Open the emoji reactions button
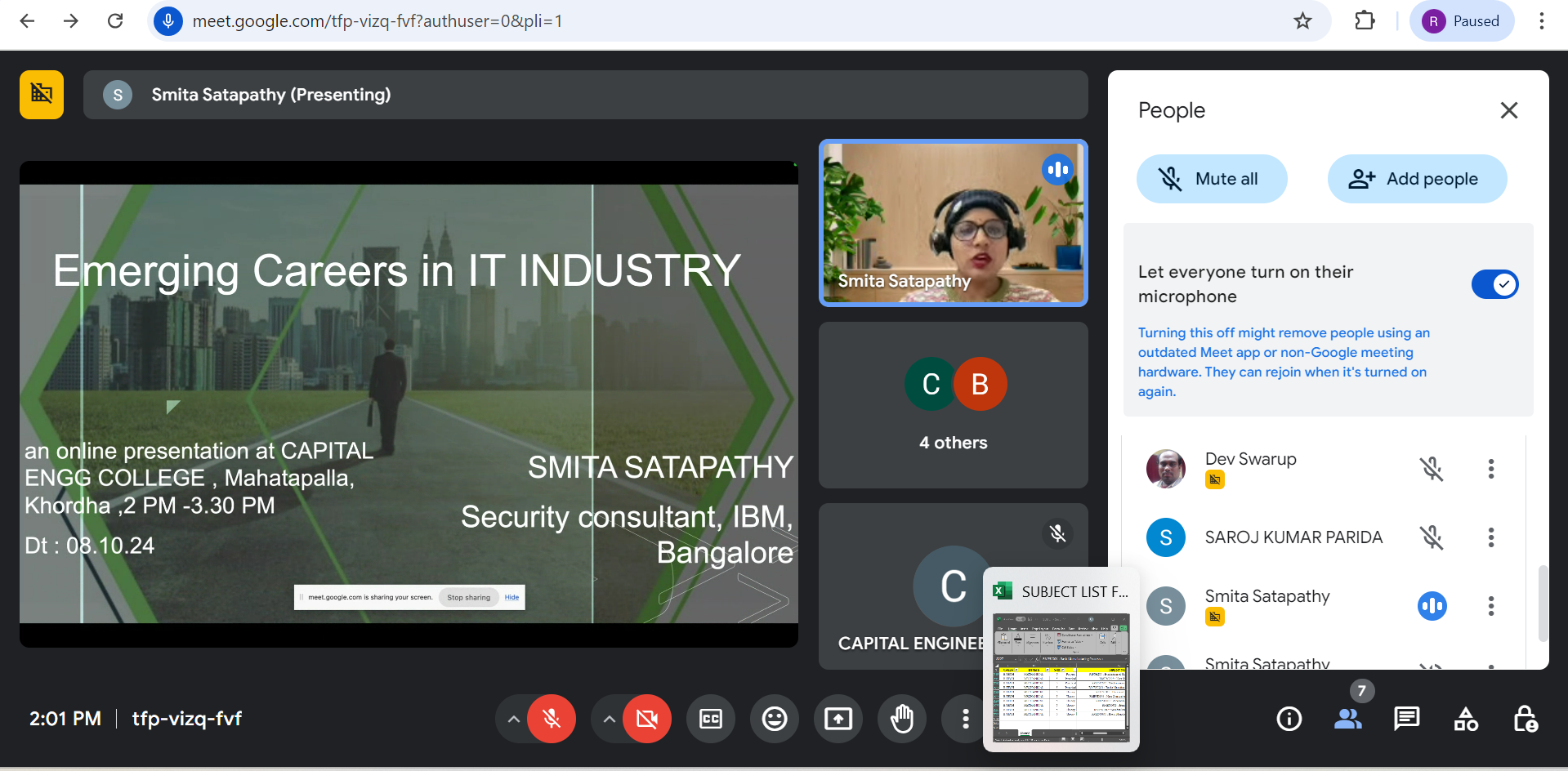The height and width of the screenshot is (771, 1568). coord(774,719)
